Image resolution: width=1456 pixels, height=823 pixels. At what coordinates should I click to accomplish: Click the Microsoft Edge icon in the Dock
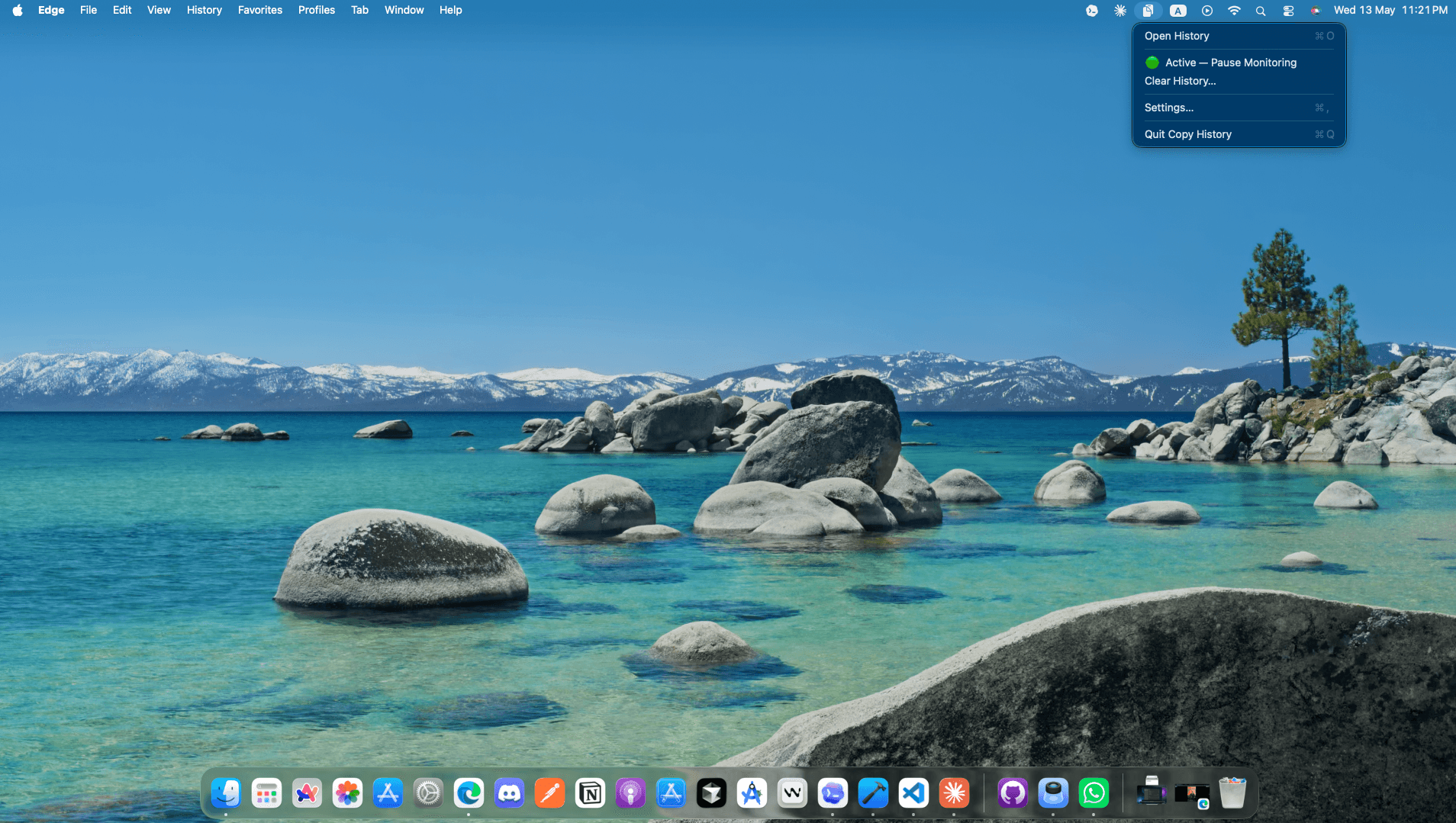[x=469, y=793]
